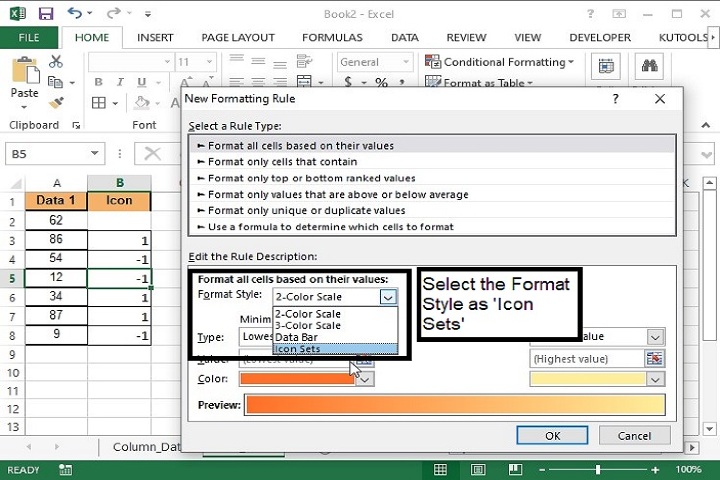The height and width of the screenshot is (480, 720).
Task: Click the Name Box showing B5
Action: click(x=55, y=153)
